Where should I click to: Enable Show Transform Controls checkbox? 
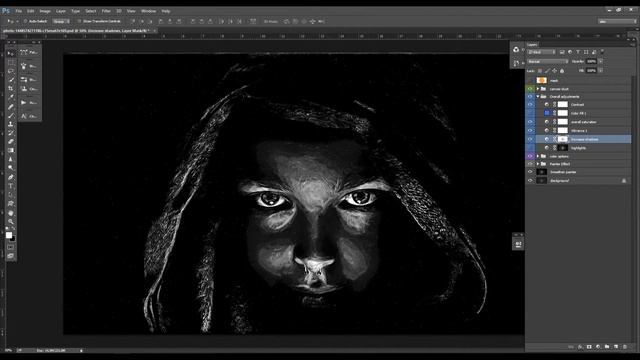[x=80, y=21]
